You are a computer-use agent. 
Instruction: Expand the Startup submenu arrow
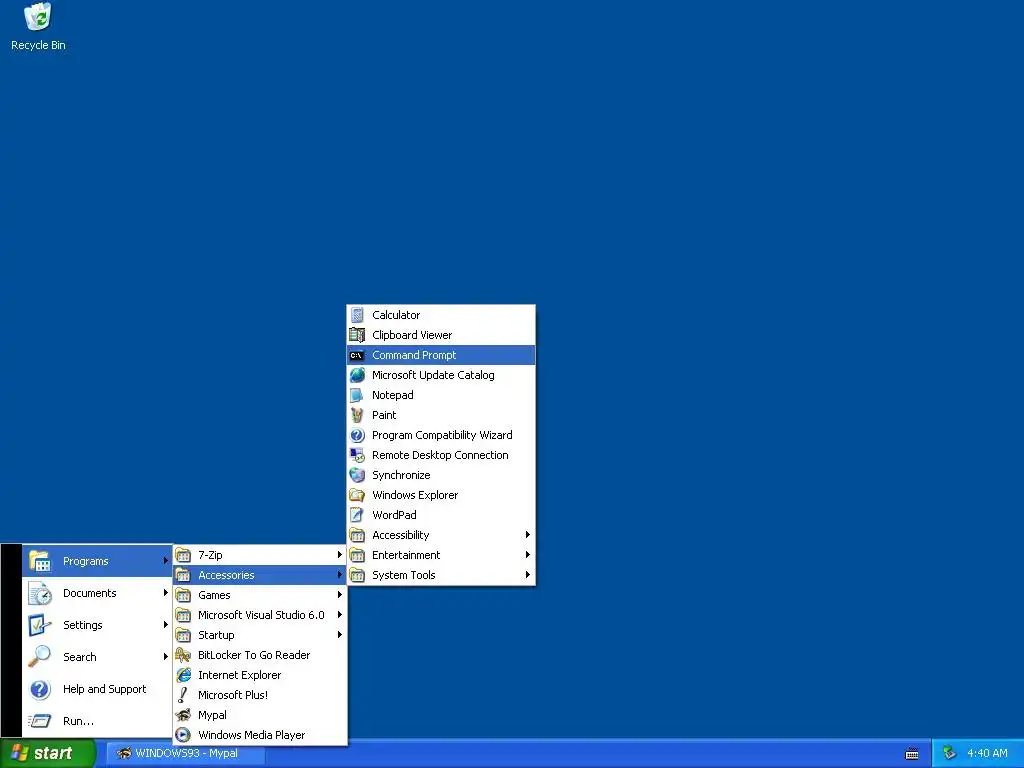click(340, 635)
